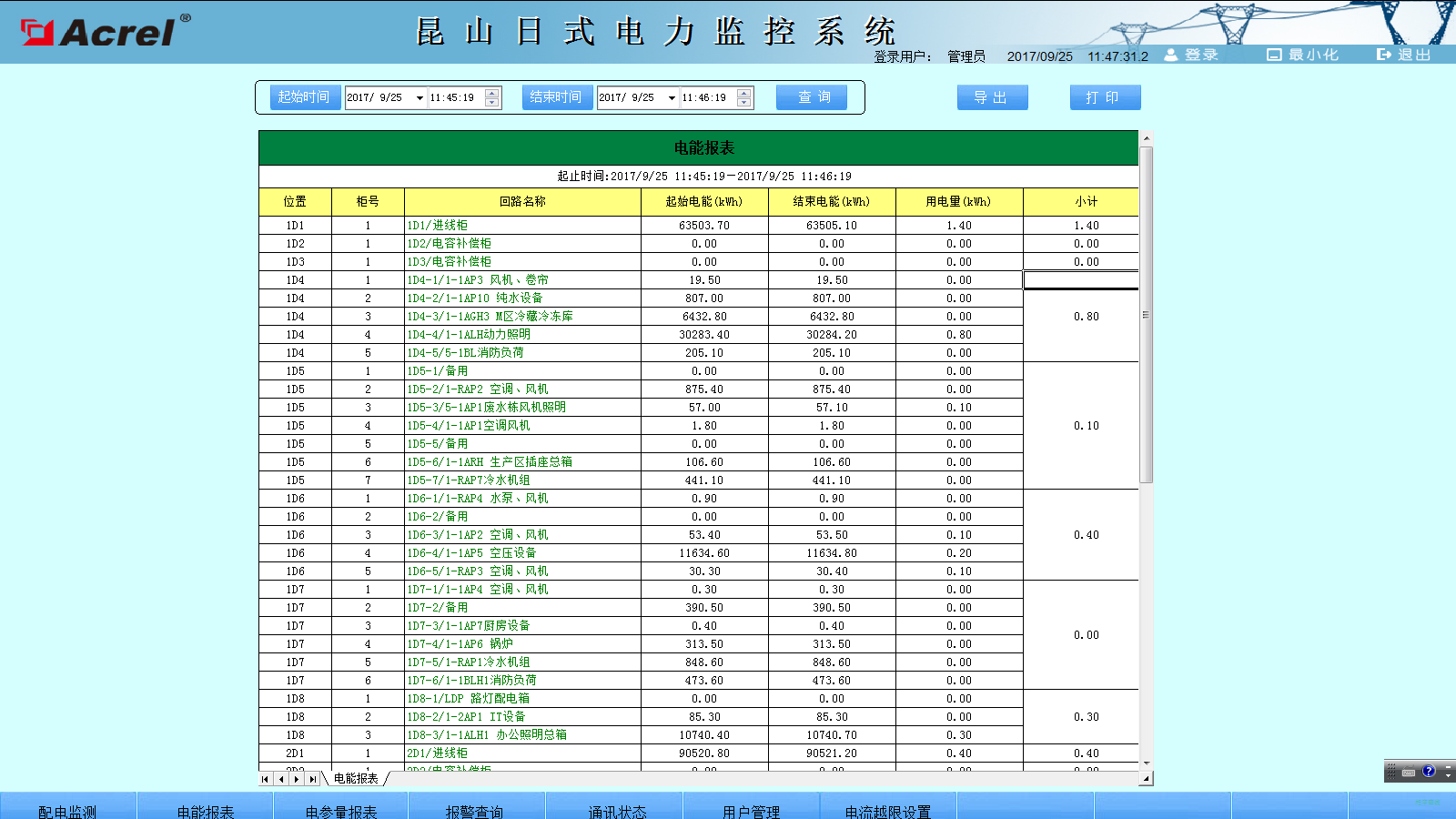Click the 2D1/进线柜 circuit name cell
The height and width of the screenshot is (819, 1456).
[x=522, y=753]
